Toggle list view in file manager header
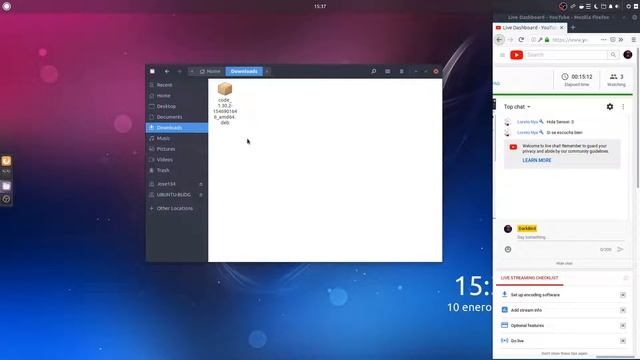640x360 pixels. [387, 71]
